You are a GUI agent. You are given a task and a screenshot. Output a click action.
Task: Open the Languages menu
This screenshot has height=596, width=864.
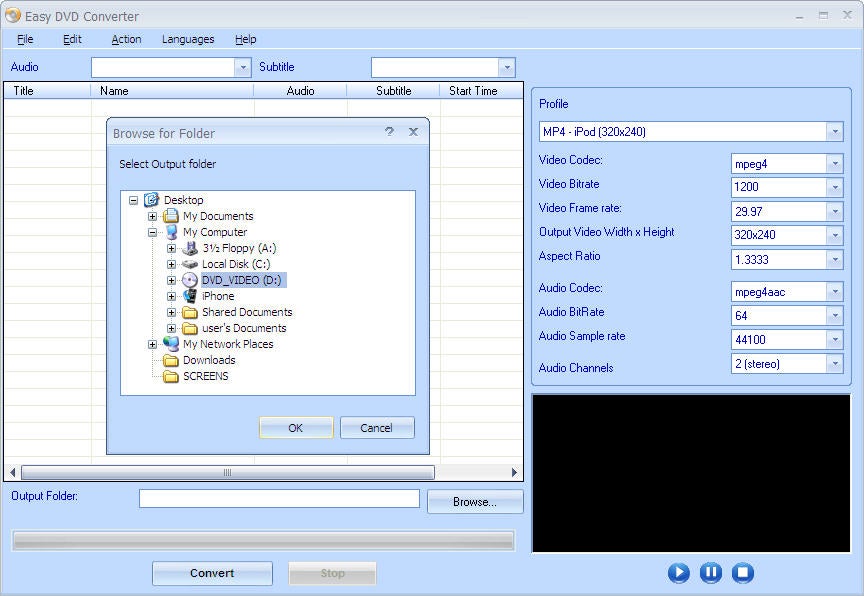[187, 39]
